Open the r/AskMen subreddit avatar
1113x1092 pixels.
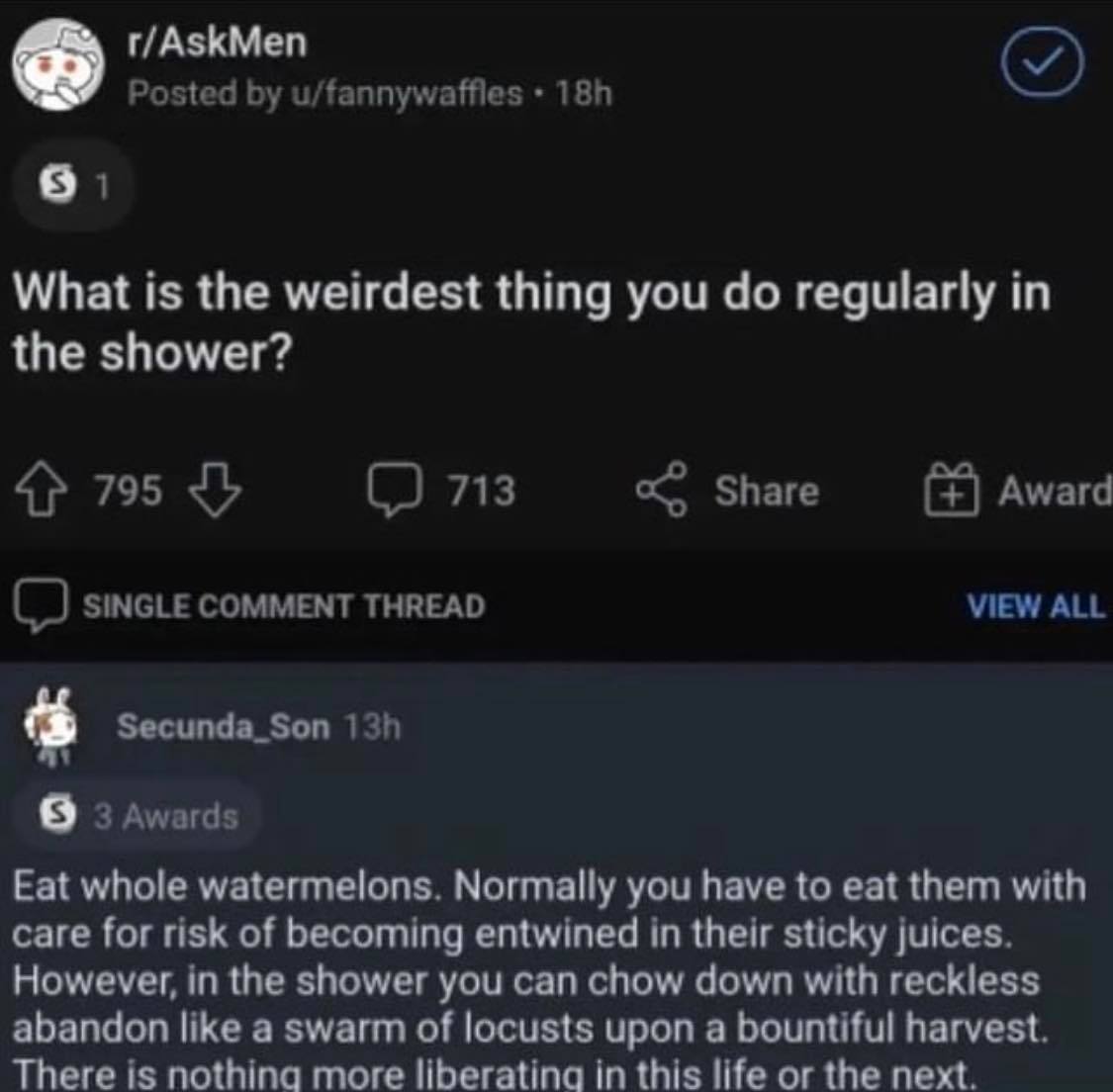tap(58, 64)
